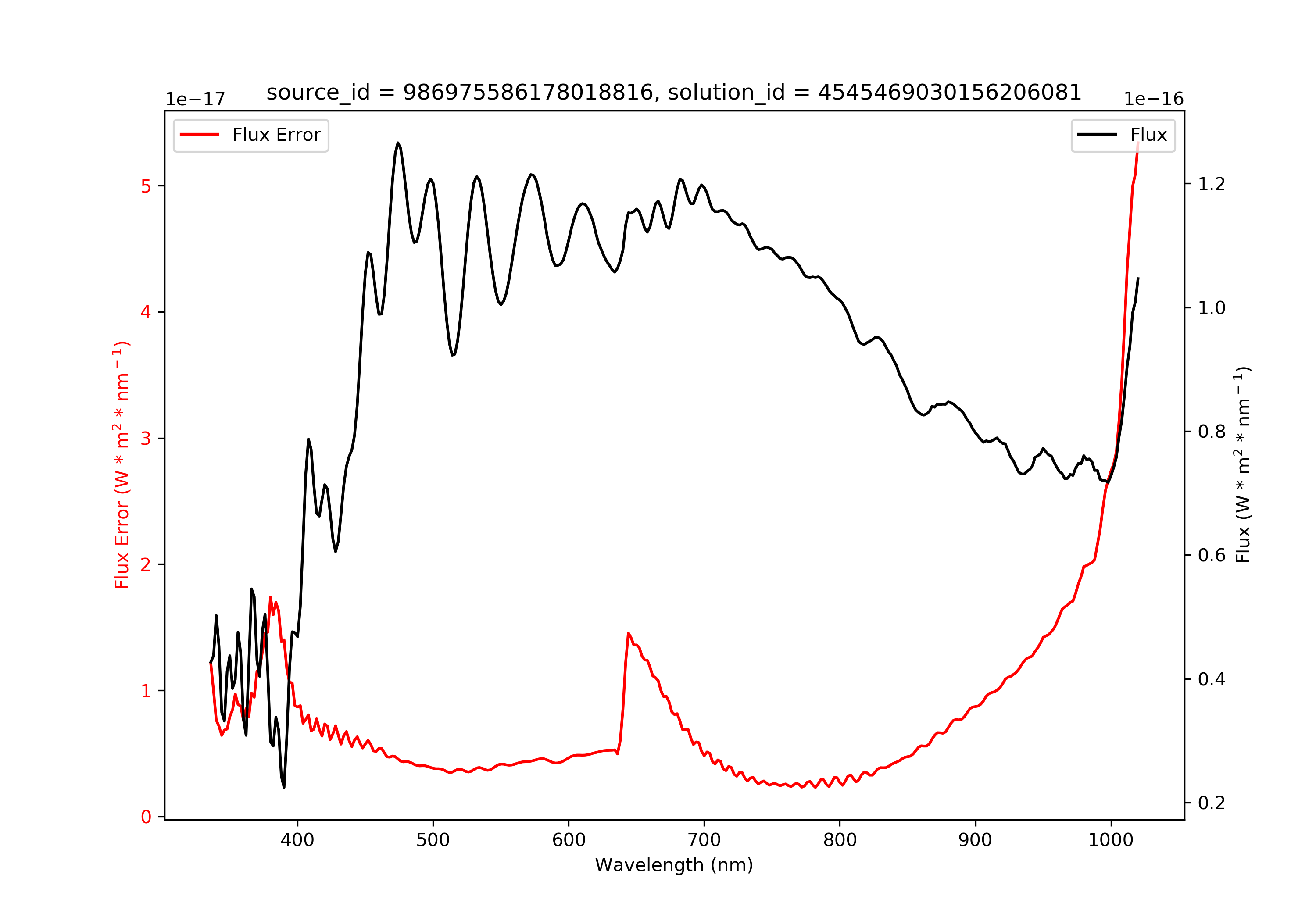Click the red line swatch in Flux Error legend
The height and width of the screenshot is (921, 1316).
[x=200, y=135]
